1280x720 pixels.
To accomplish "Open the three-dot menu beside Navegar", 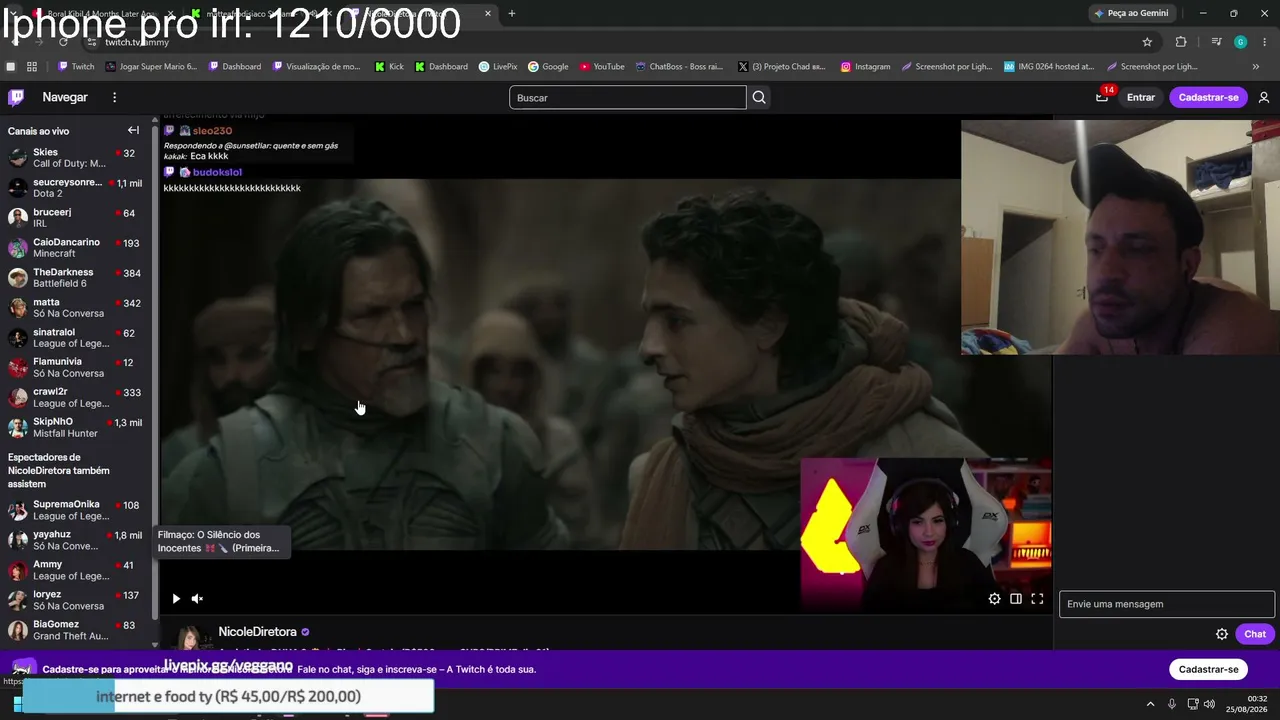I will click(x=114, y=97).
